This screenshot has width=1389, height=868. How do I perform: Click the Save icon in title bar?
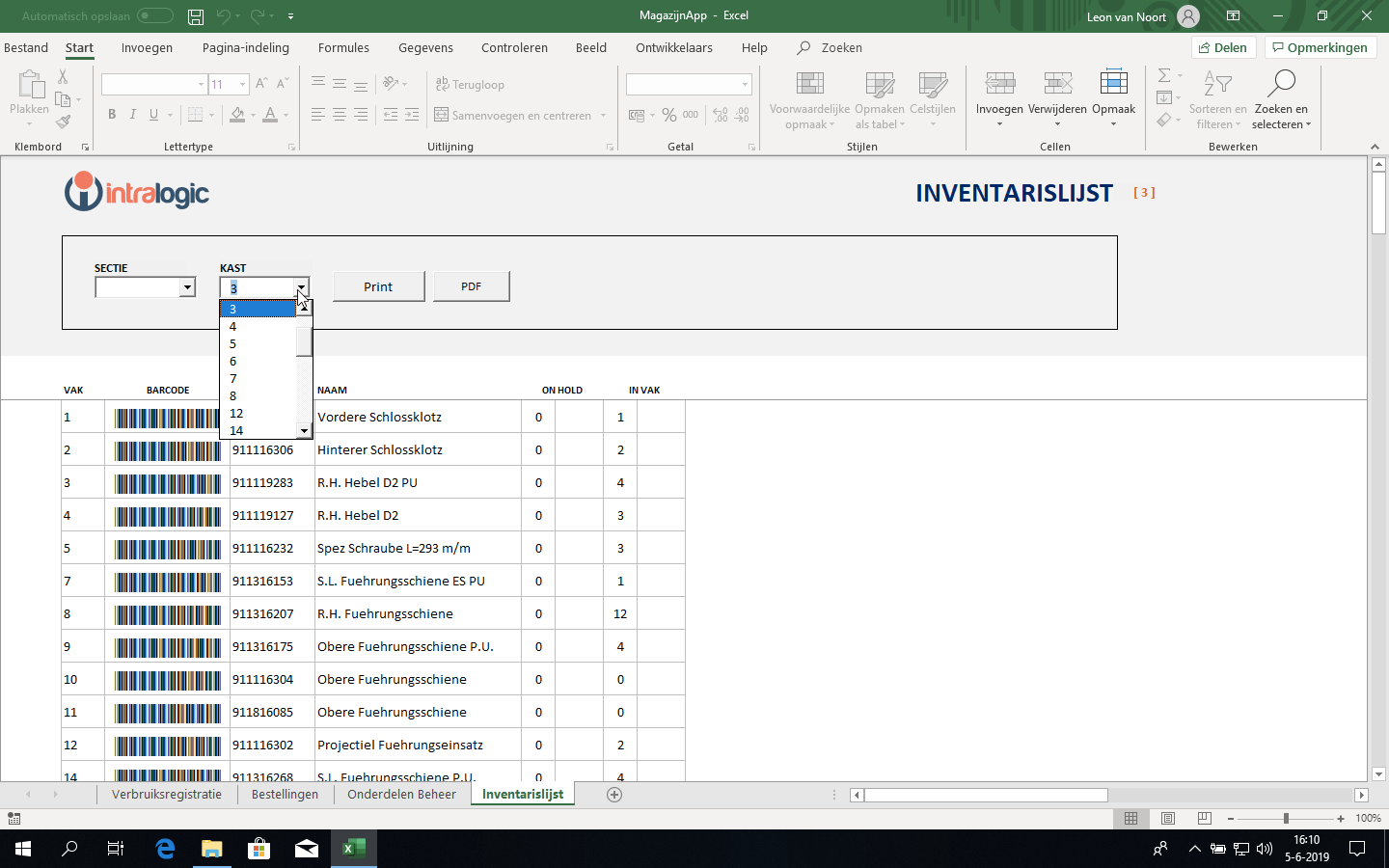coord(196,16)
